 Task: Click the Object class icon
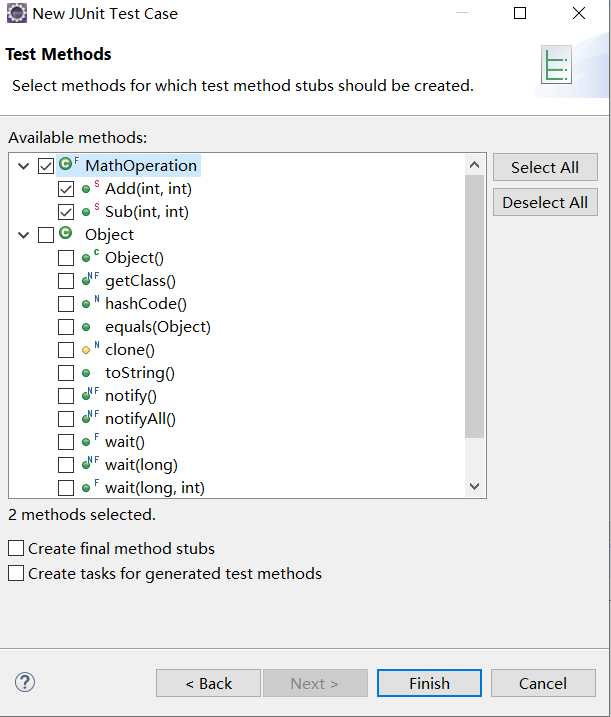coord(66,234)
